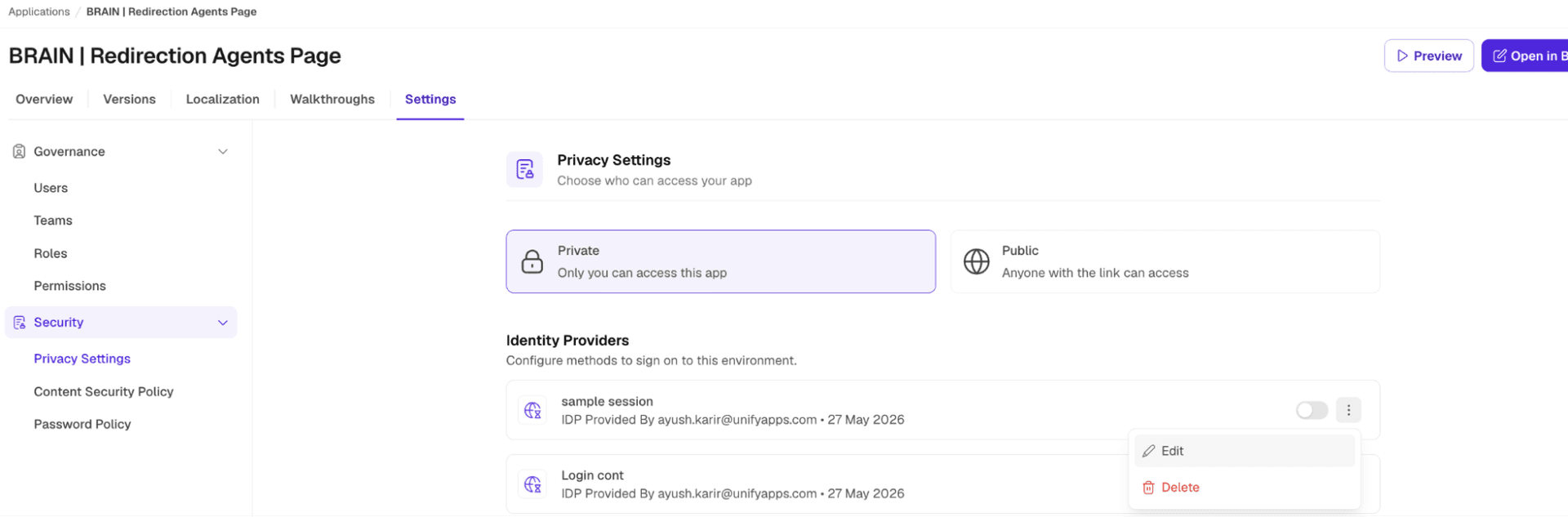
Task: Open Users in Governance sidebar
Action: [x=51, y=188]
